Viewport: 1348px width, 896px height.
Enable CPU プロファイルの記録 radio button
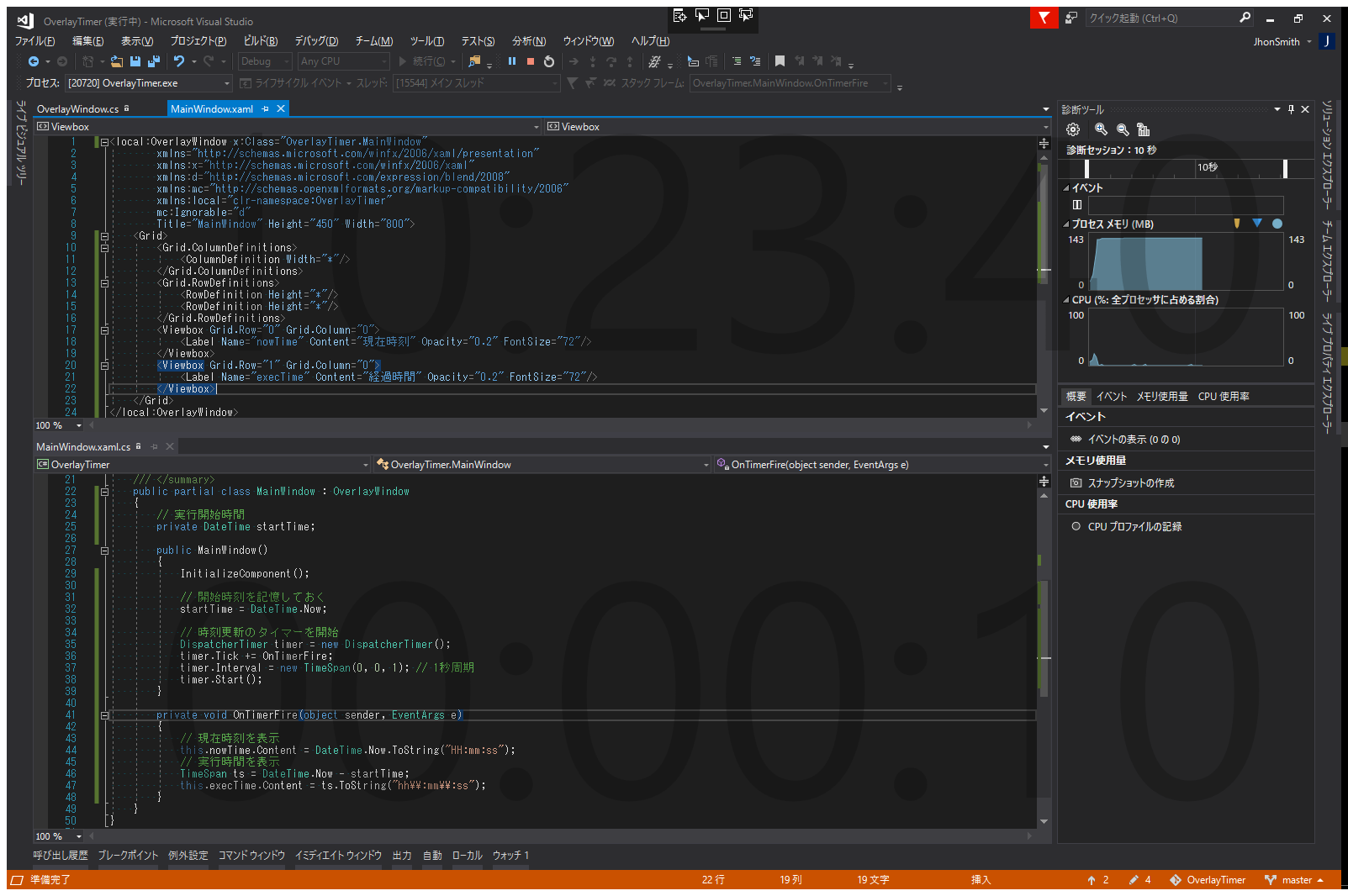point(1076,526)
